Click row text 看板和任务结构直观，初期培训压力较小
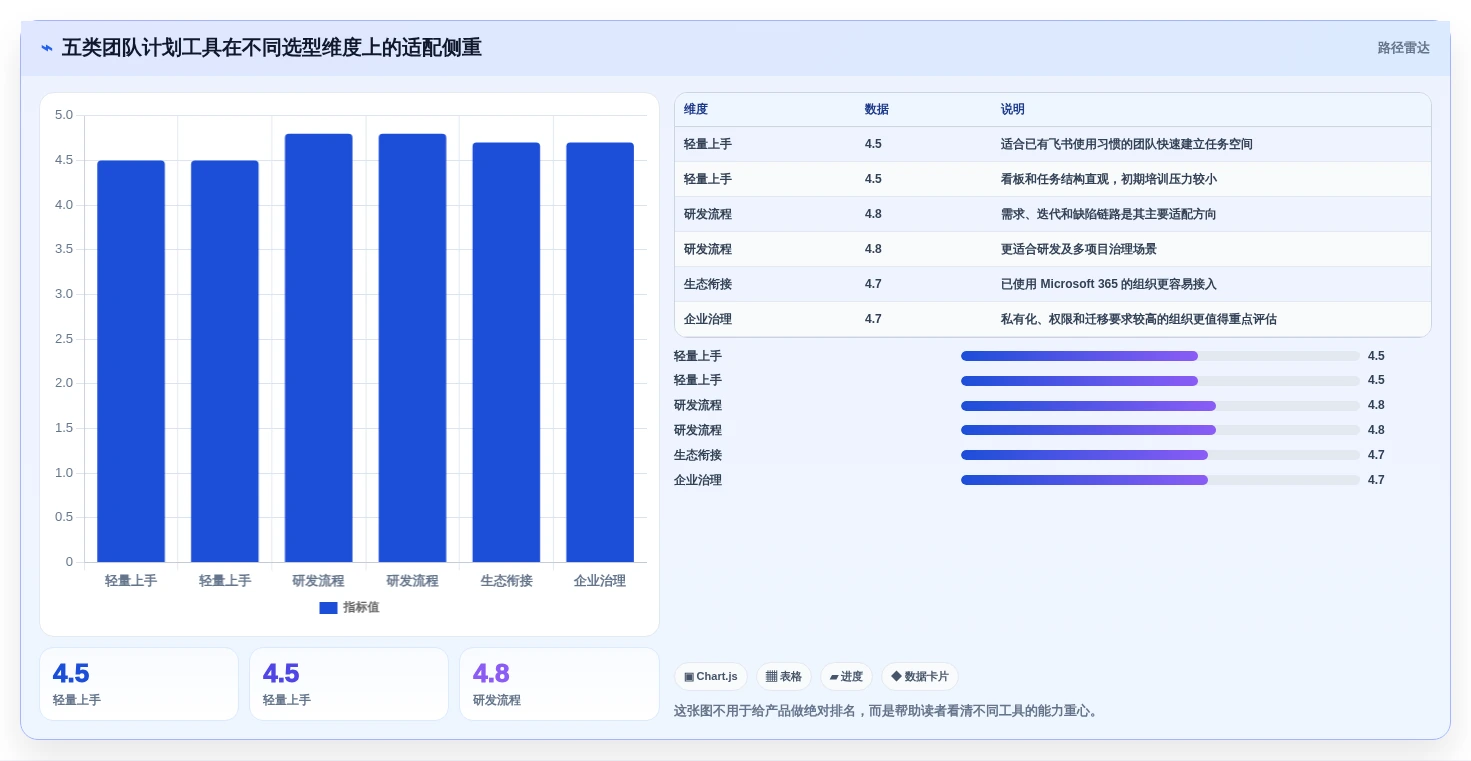1471x761 pixels. pos(1109,179)
